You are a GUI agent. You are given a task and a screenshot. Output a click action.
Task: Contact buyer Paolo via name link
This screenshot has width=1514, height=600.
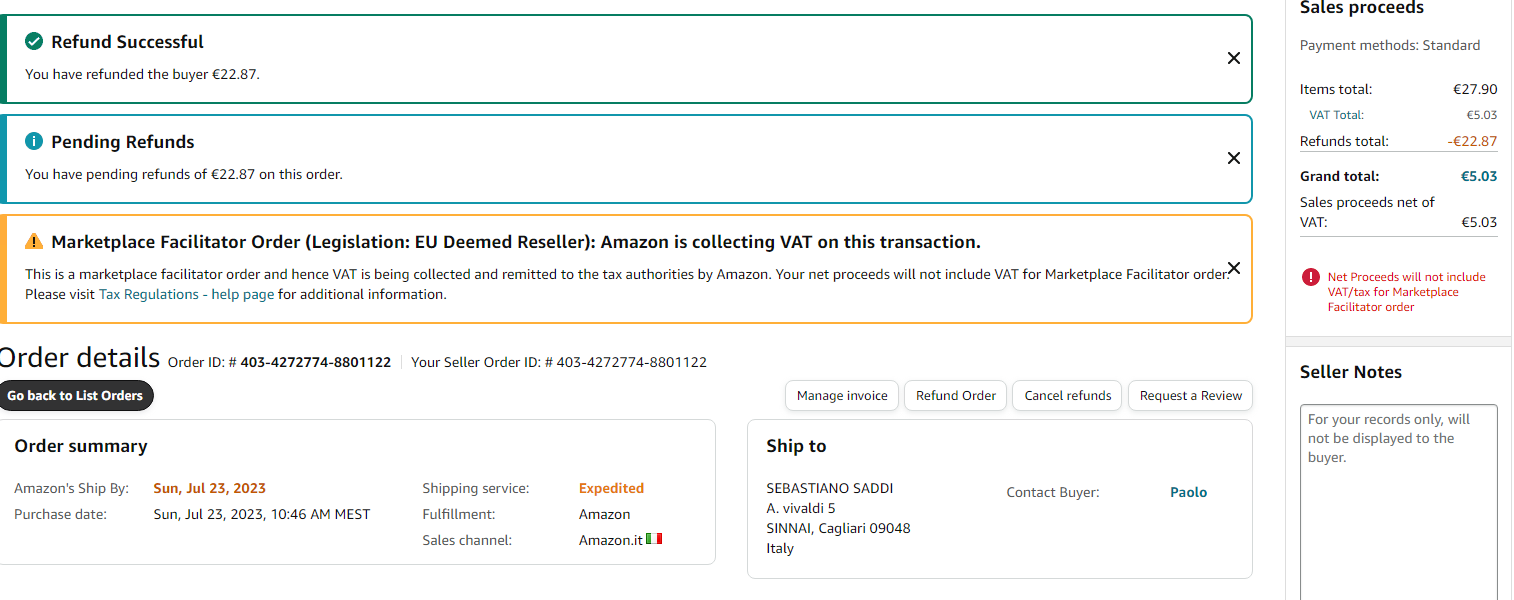(x=1188, y=493)
